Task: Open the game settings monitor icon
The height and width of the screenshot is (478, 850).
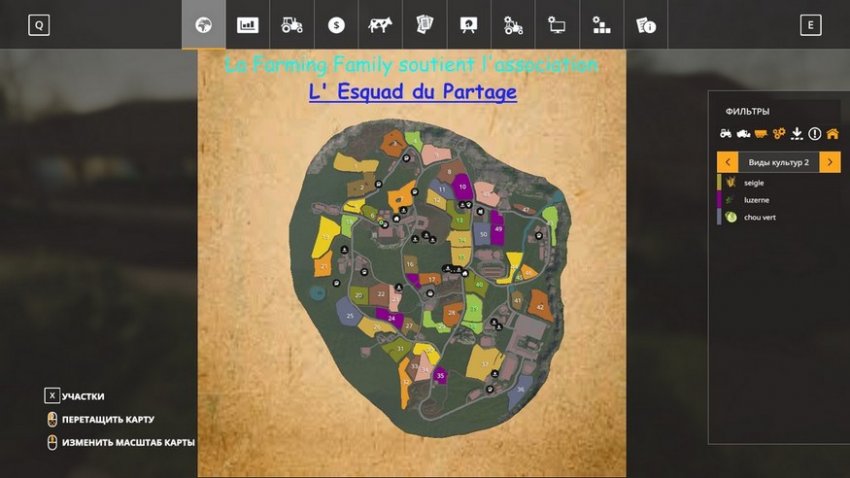Action: 557,25
